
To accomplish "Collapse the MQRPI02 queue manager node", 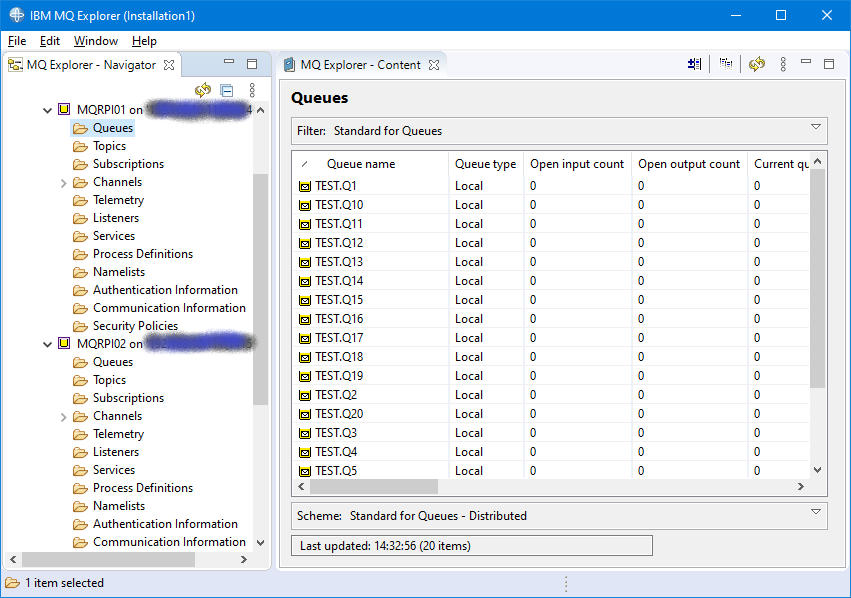I will 46,343.
